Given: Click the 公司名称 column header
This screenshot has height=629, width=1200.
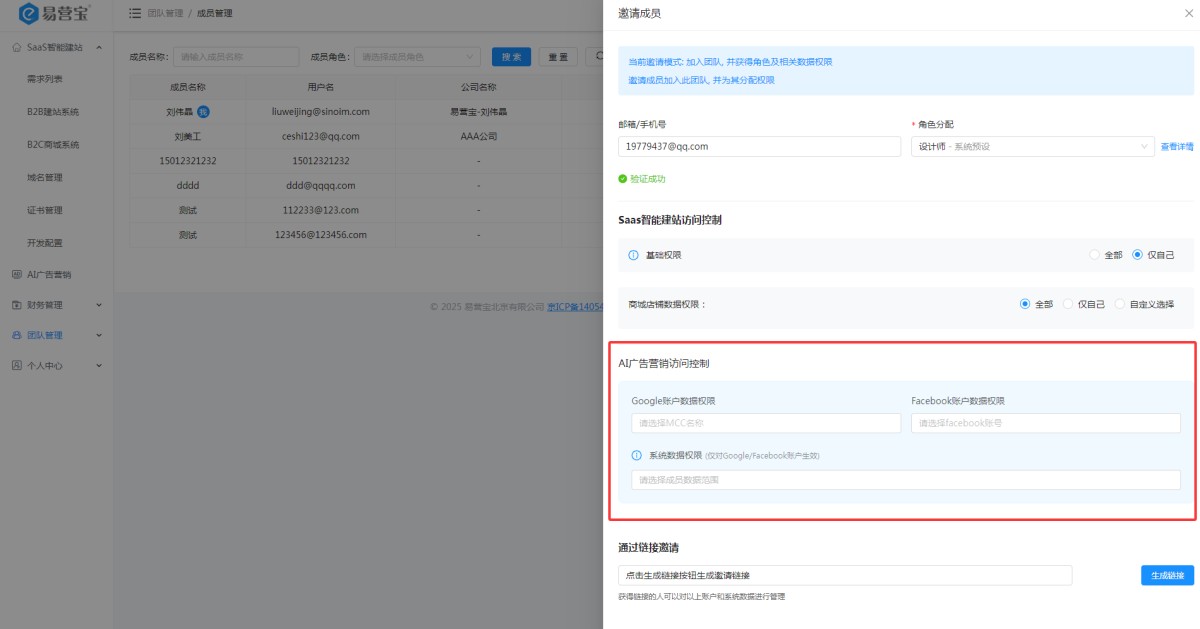Looking at the screenshot, I should 479,87.
